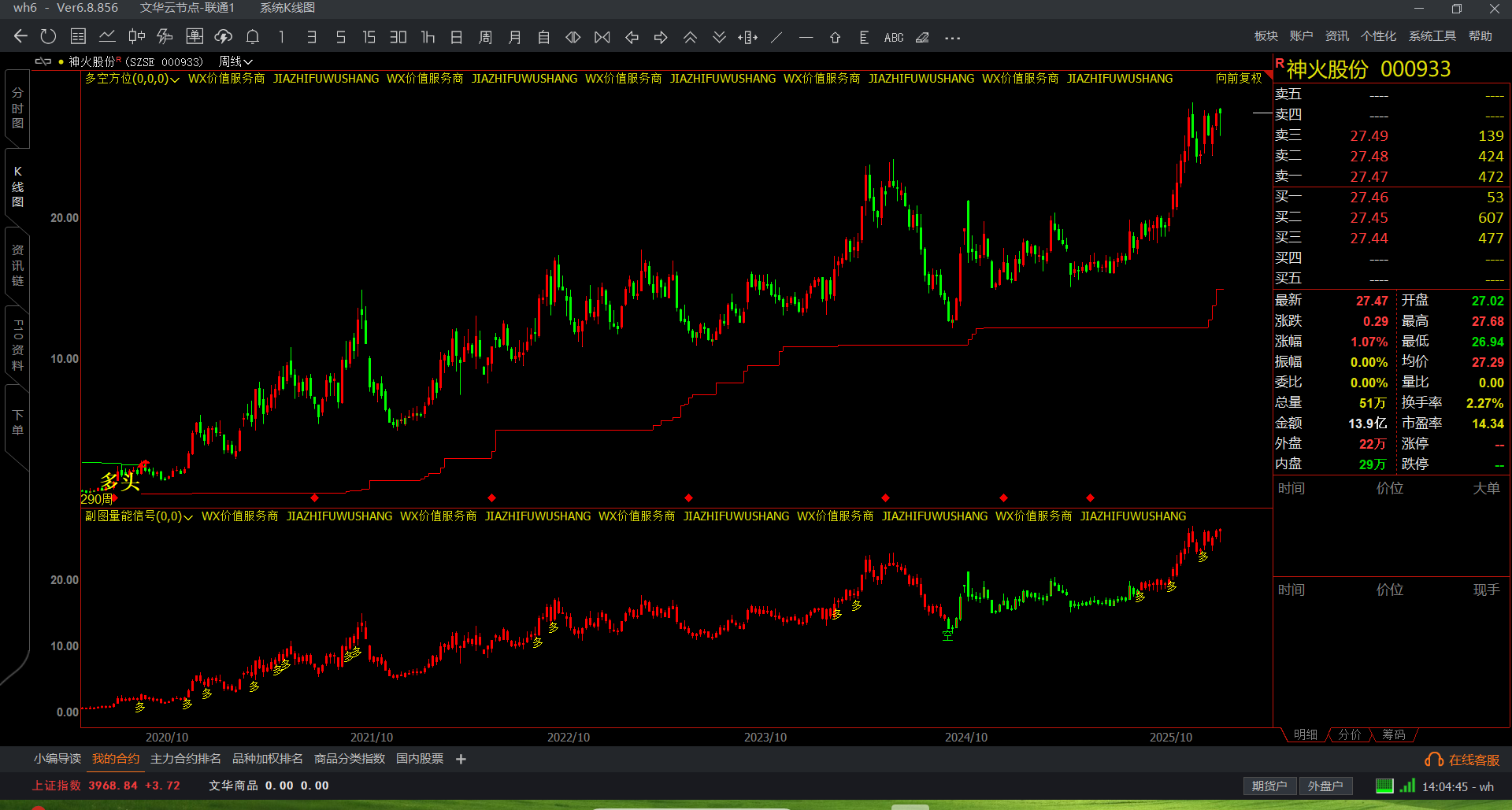Click the cloud lightning icon

pyautogui.click(x=224, y=37)
